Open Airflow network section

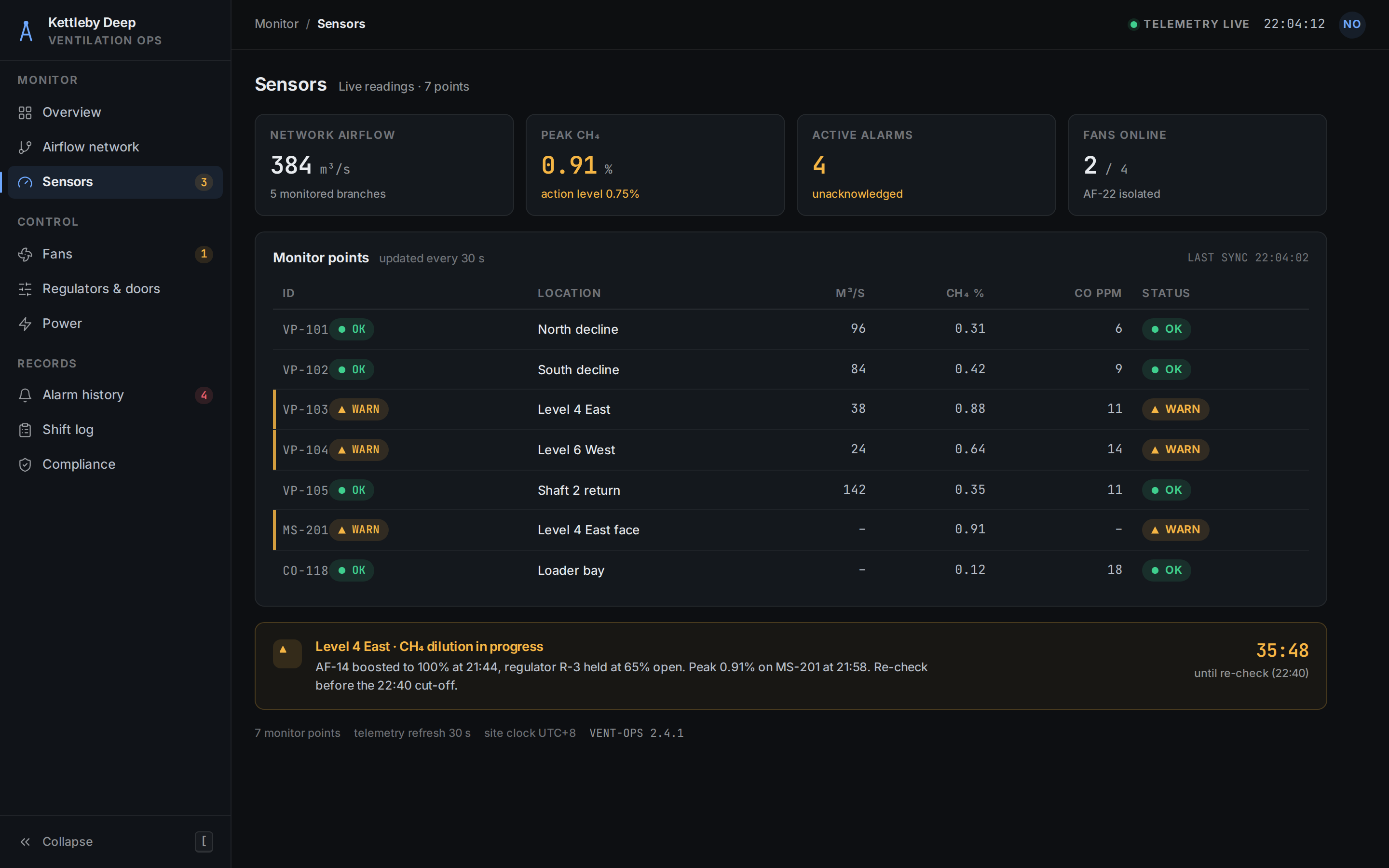[x=115, y=148]
